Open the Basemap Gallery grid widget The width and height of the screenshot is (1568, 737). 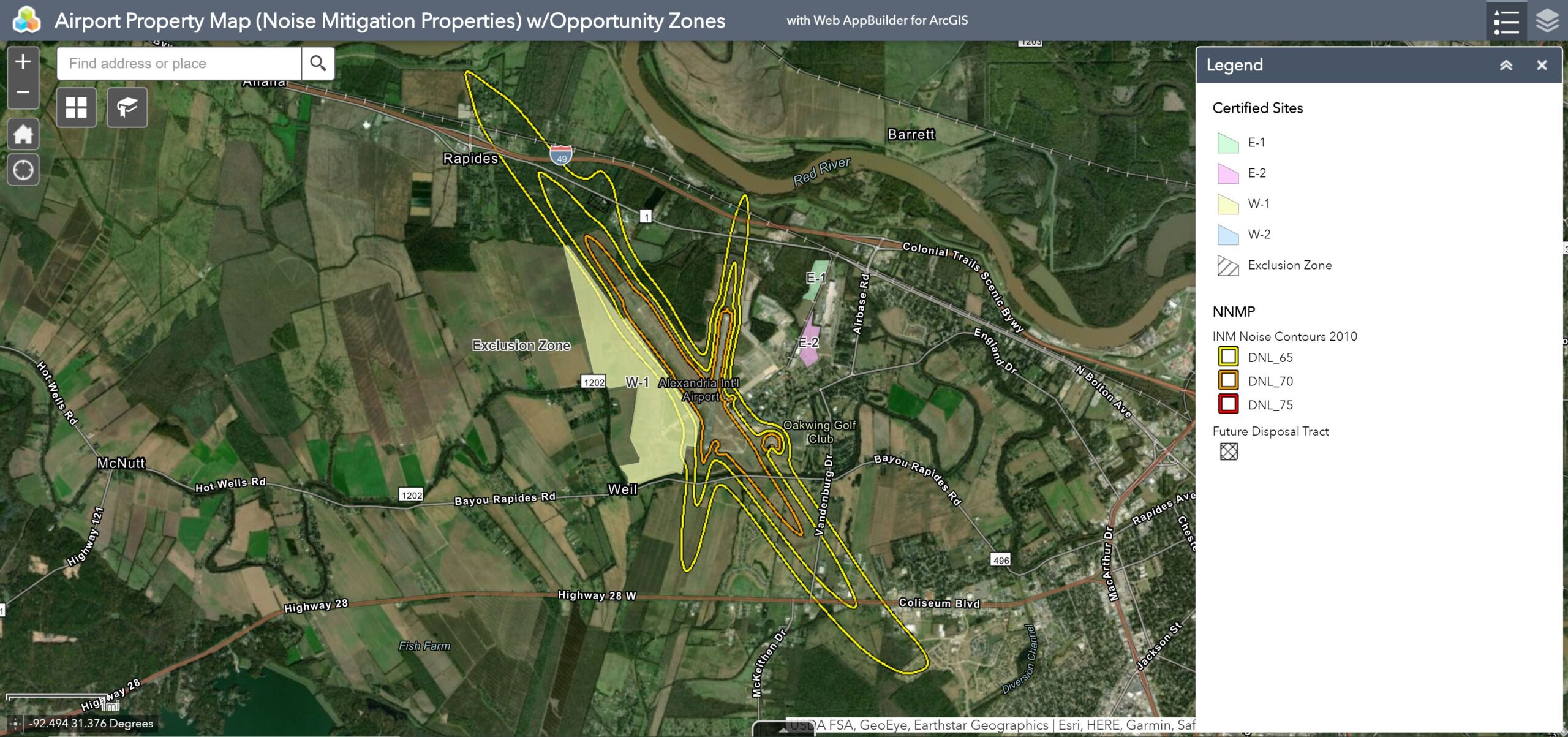pyautogui.click(x=76, y=107)
